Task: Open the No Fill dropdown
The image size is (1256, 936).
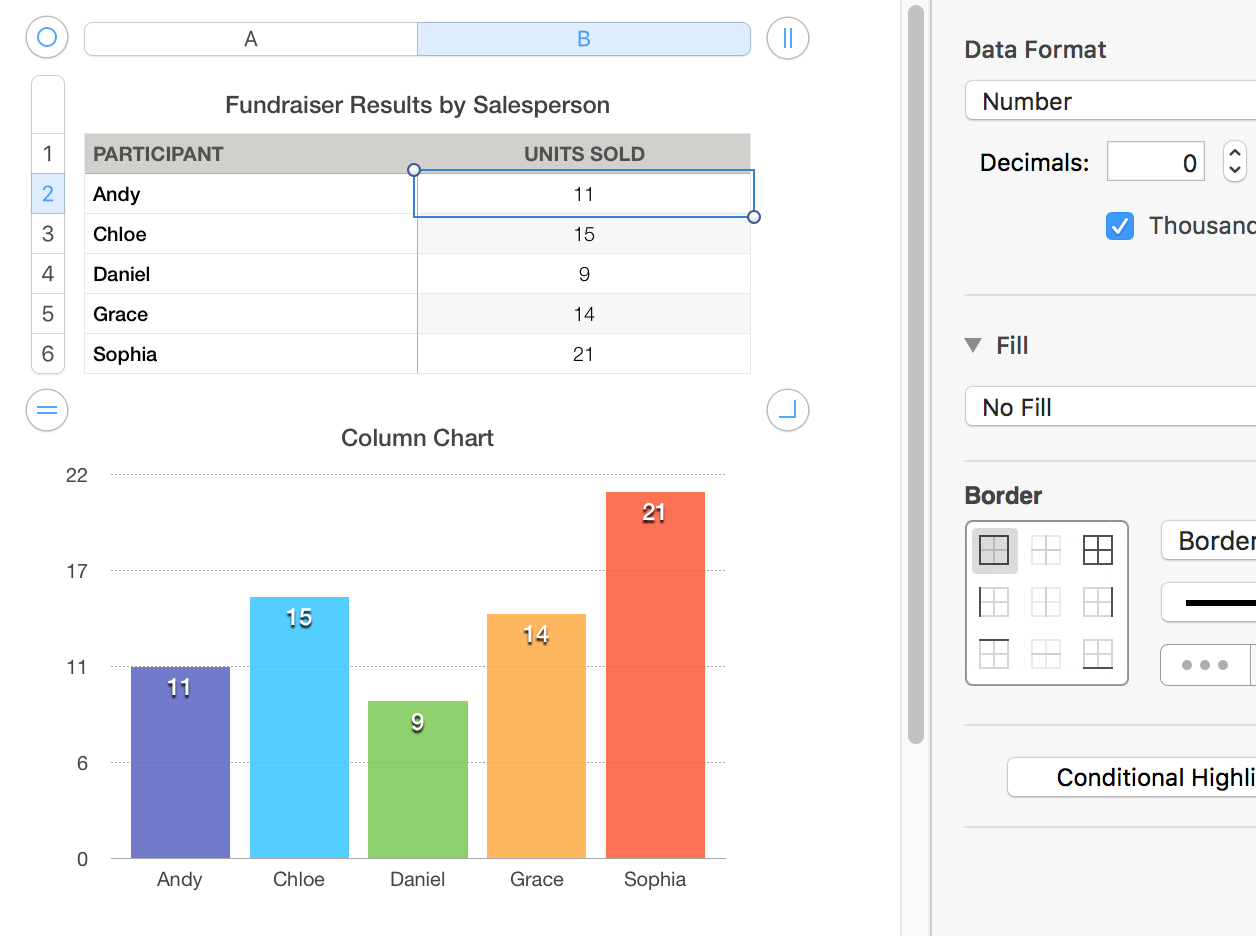Action: [x=1110, y=408]
